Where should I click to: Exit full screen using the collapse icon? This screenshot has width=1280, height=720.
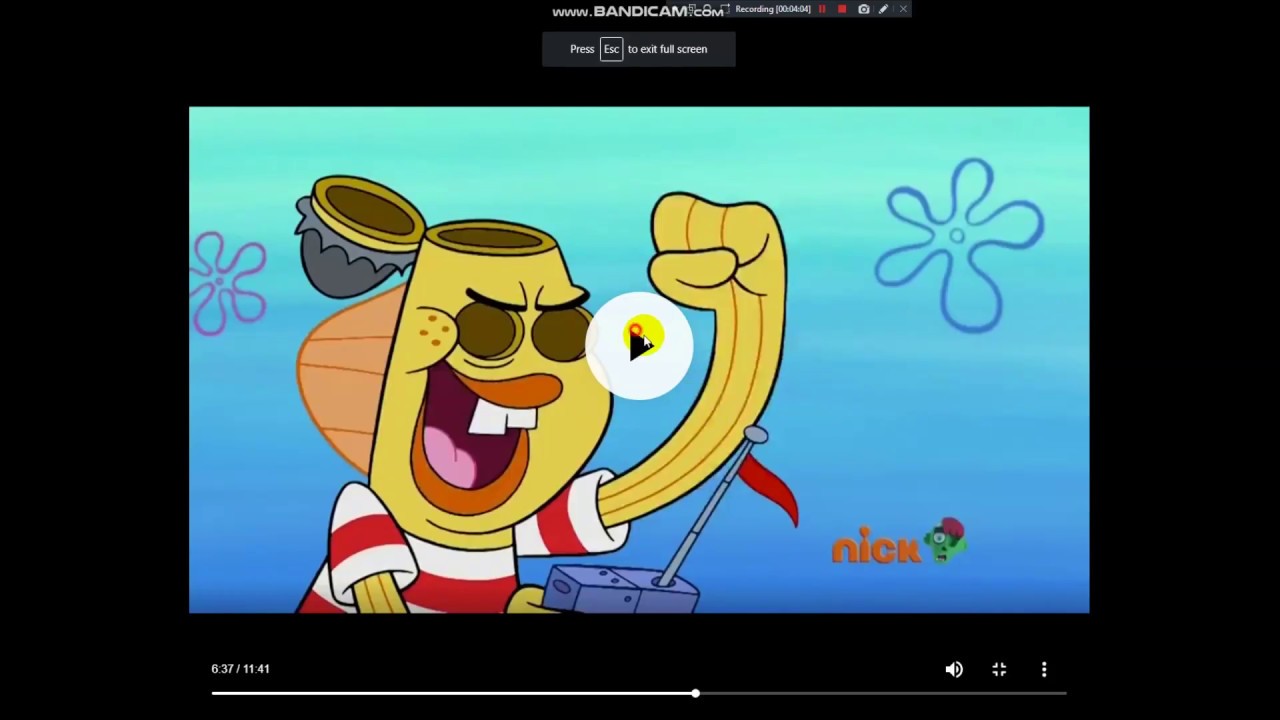click(x=999, y=670)
